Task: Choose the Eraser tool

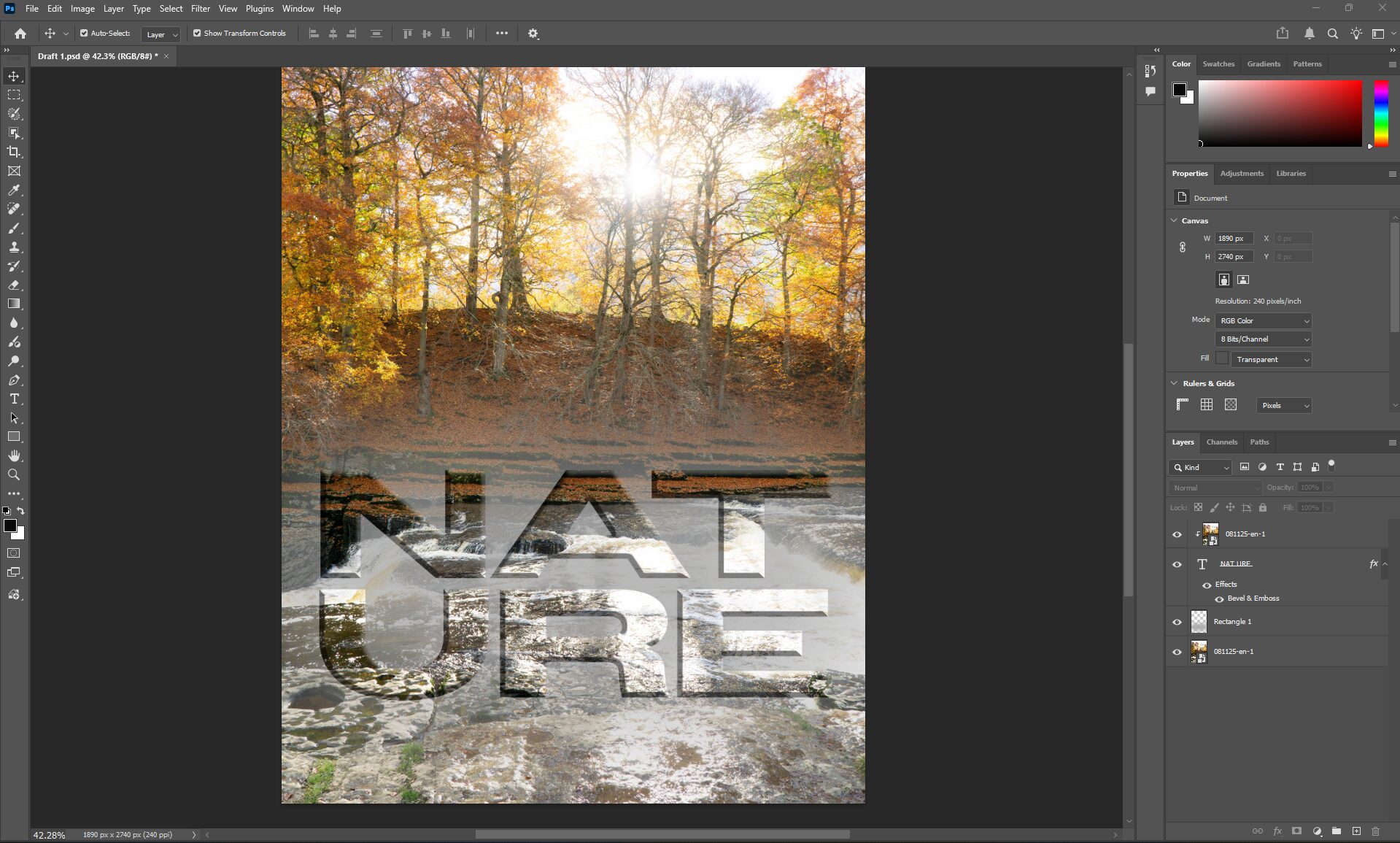Action: pos(14,285)
